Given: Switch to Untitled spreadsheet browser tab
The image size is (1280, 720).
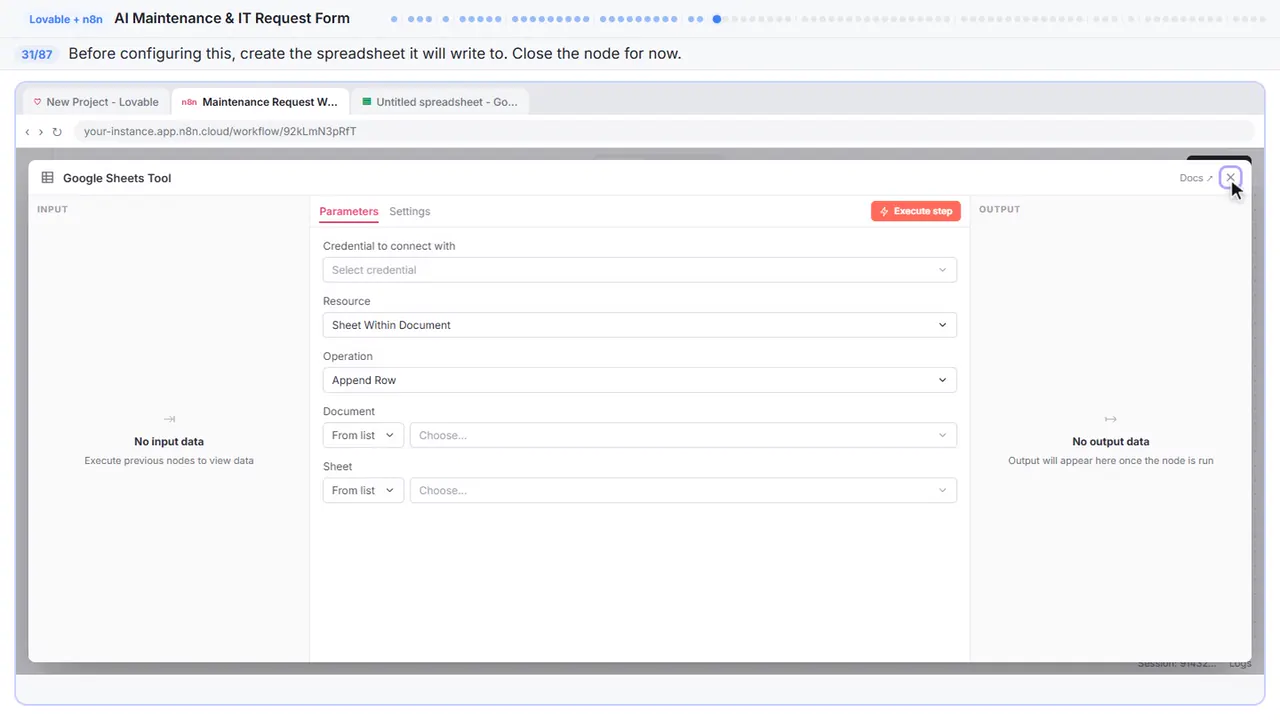Looking at the screenshot, I should pos(440,102).
